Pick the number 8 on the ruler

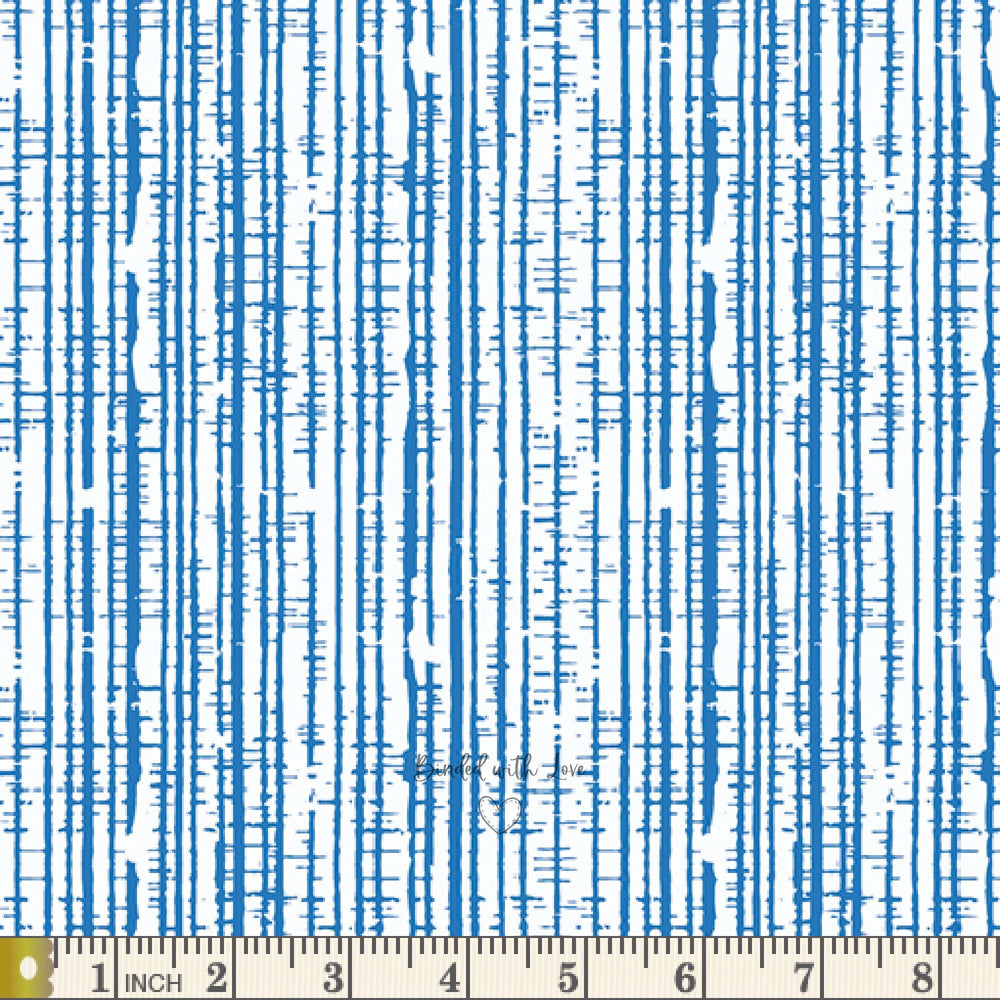(x=921, y=977)
